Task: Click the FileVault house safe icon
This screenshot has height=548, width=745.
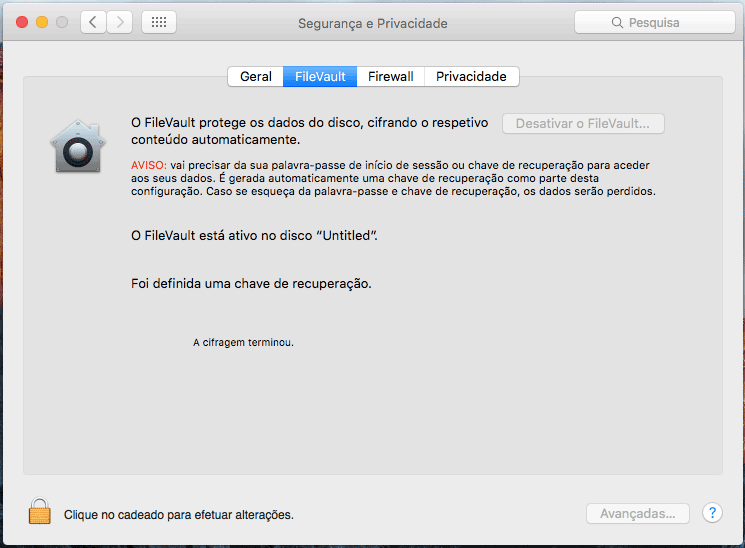Action: coord(78,146)
